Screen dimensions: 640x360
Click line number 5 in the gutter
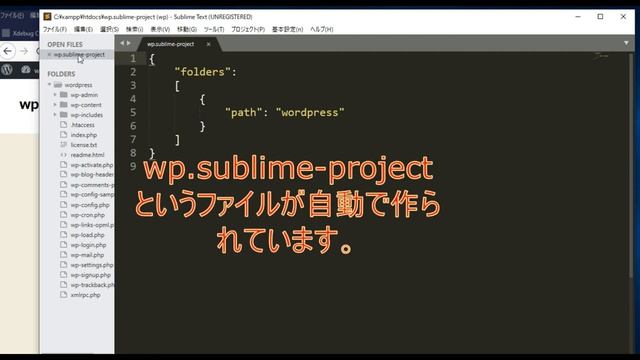(133, 112)
